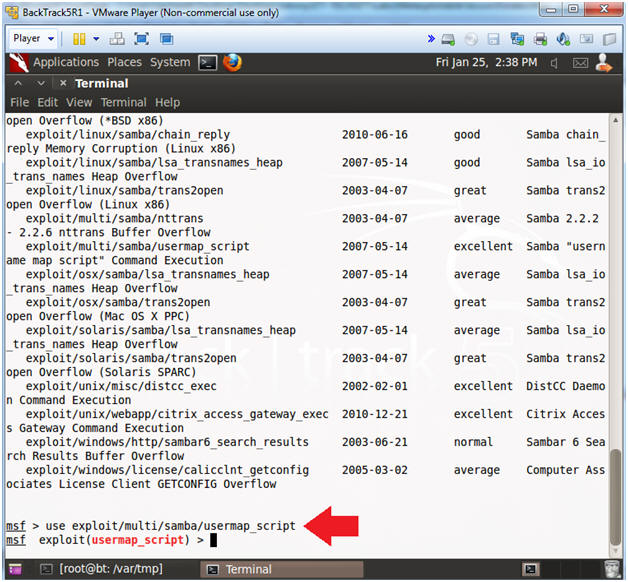Image resolution: width=628 pixels, height=582 pixels.
Task: Click the terminal vertical scrollbar thumb
Action: click(615, 497)
